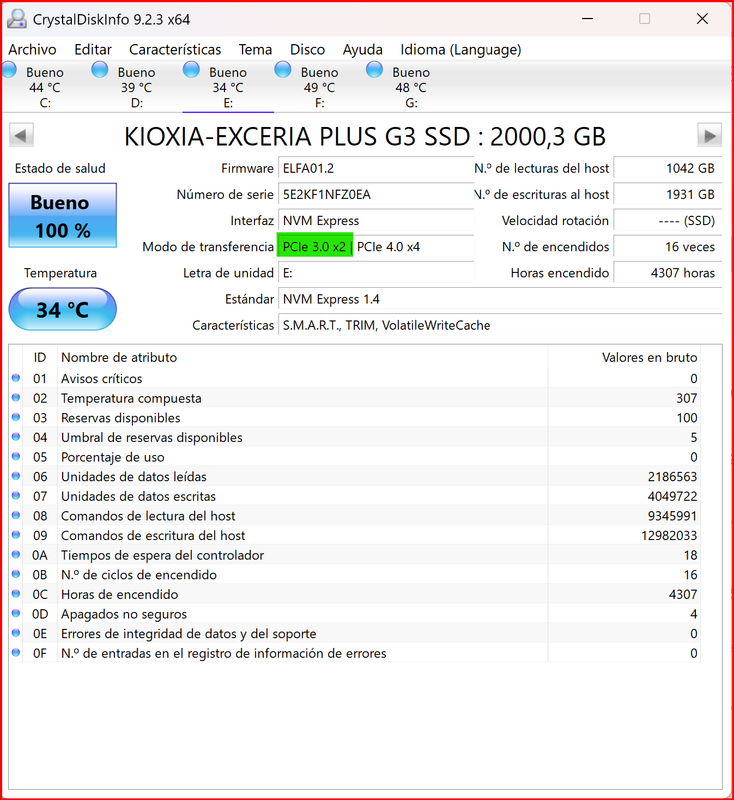
Task: Go to previous disk with left arrow
Action: coord(21,136)
